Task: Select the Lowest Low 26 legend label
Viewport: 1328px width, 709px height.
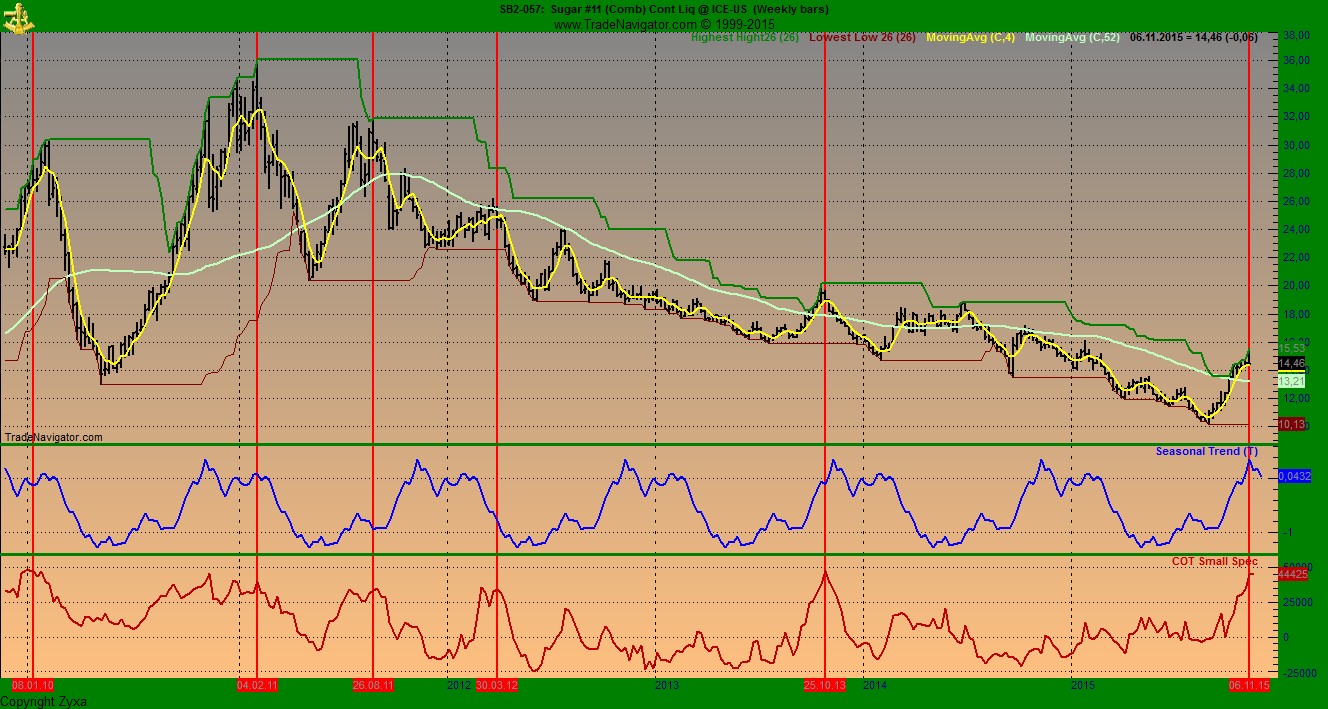Action: tap(862, 37)
